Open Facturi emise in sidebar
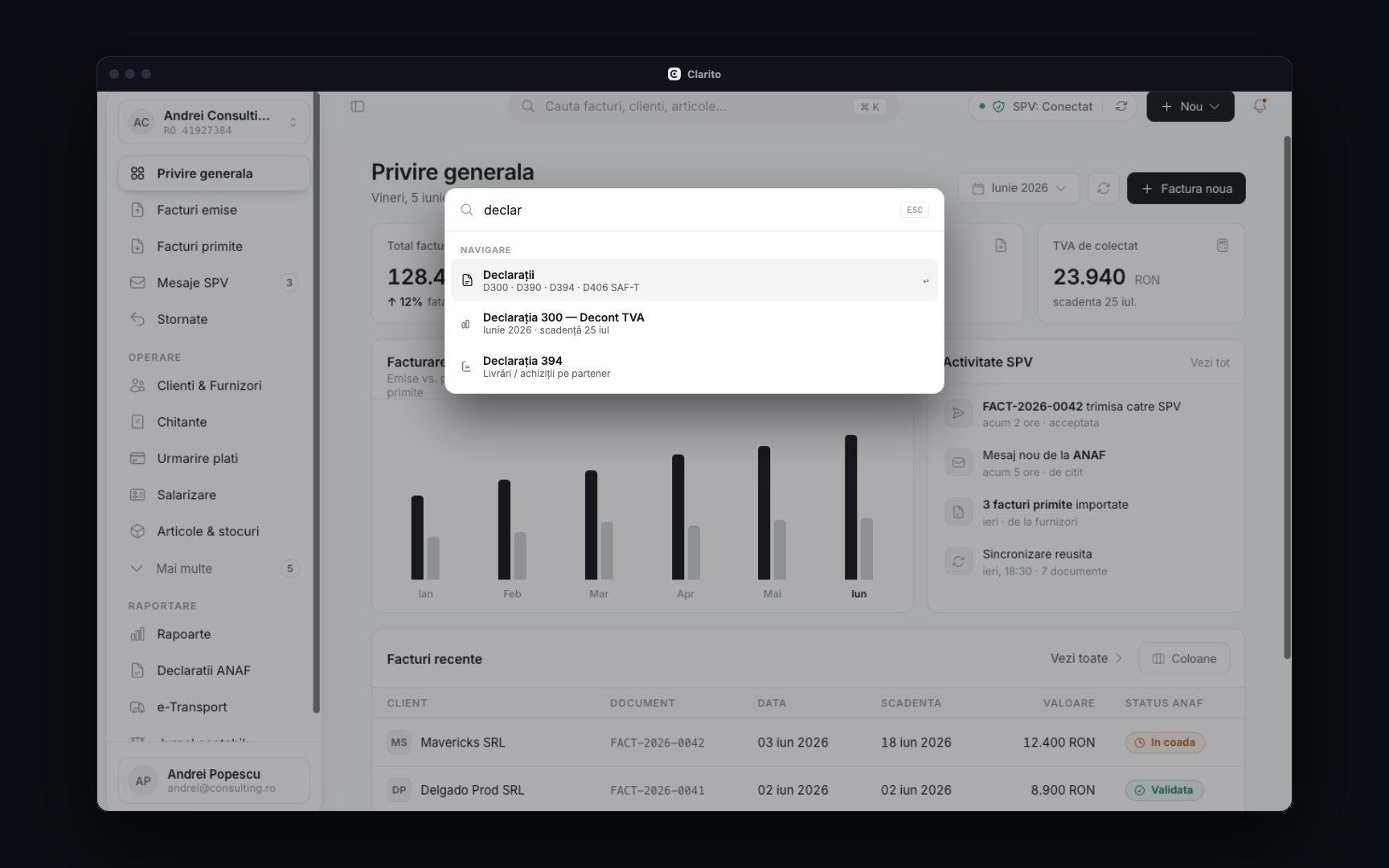 214,210
